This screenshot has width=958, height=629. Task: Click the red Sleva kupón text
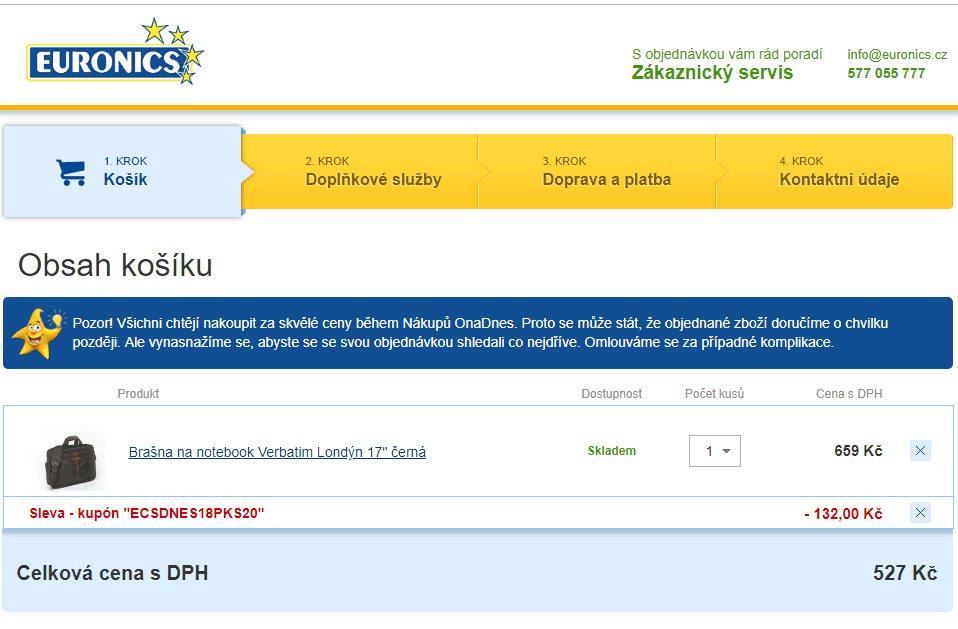[x=147, y=513]
